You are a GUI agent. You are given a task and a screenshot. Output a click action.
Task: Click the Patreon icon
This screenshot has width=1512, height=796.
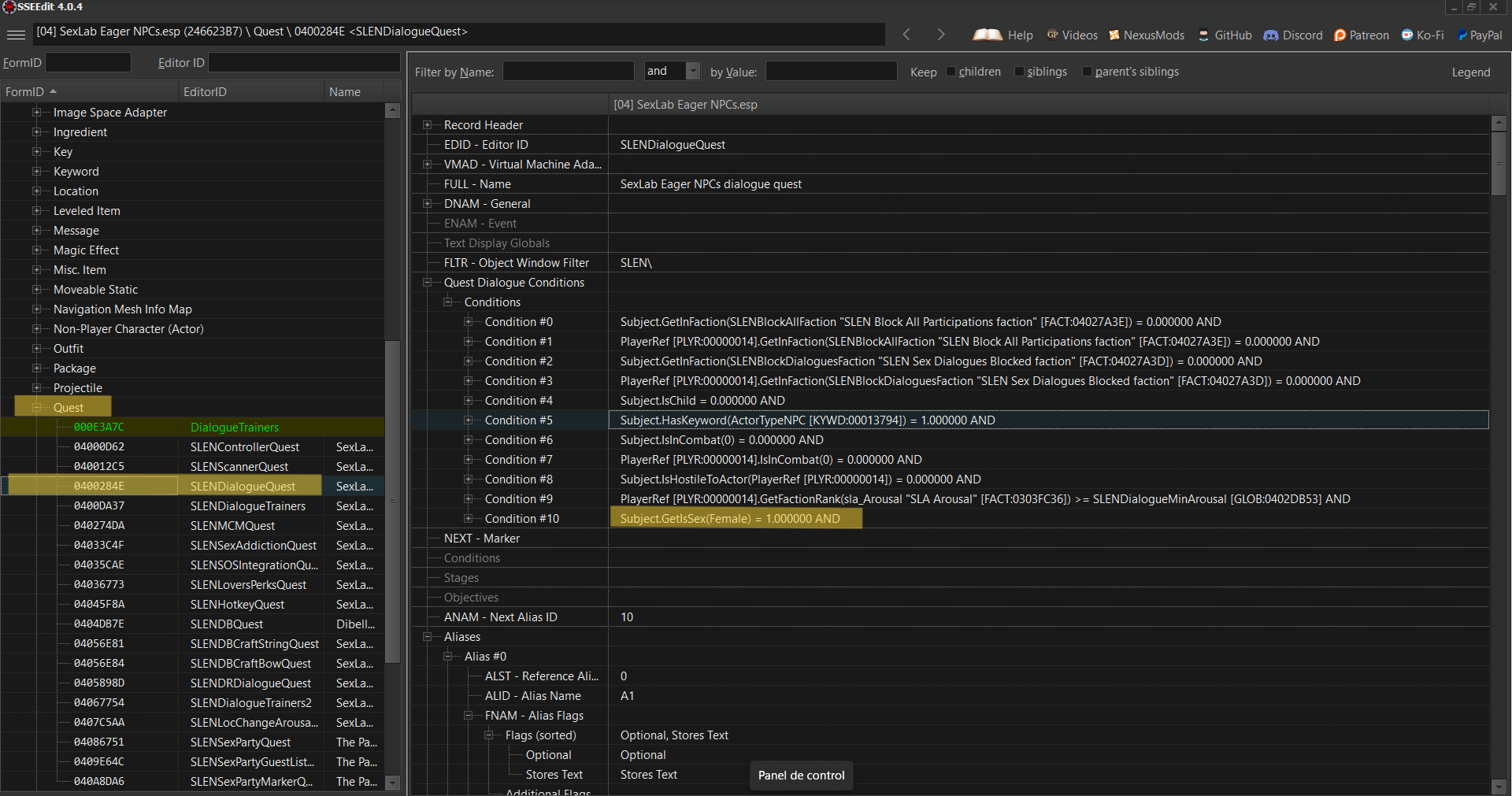point(1339,35)
